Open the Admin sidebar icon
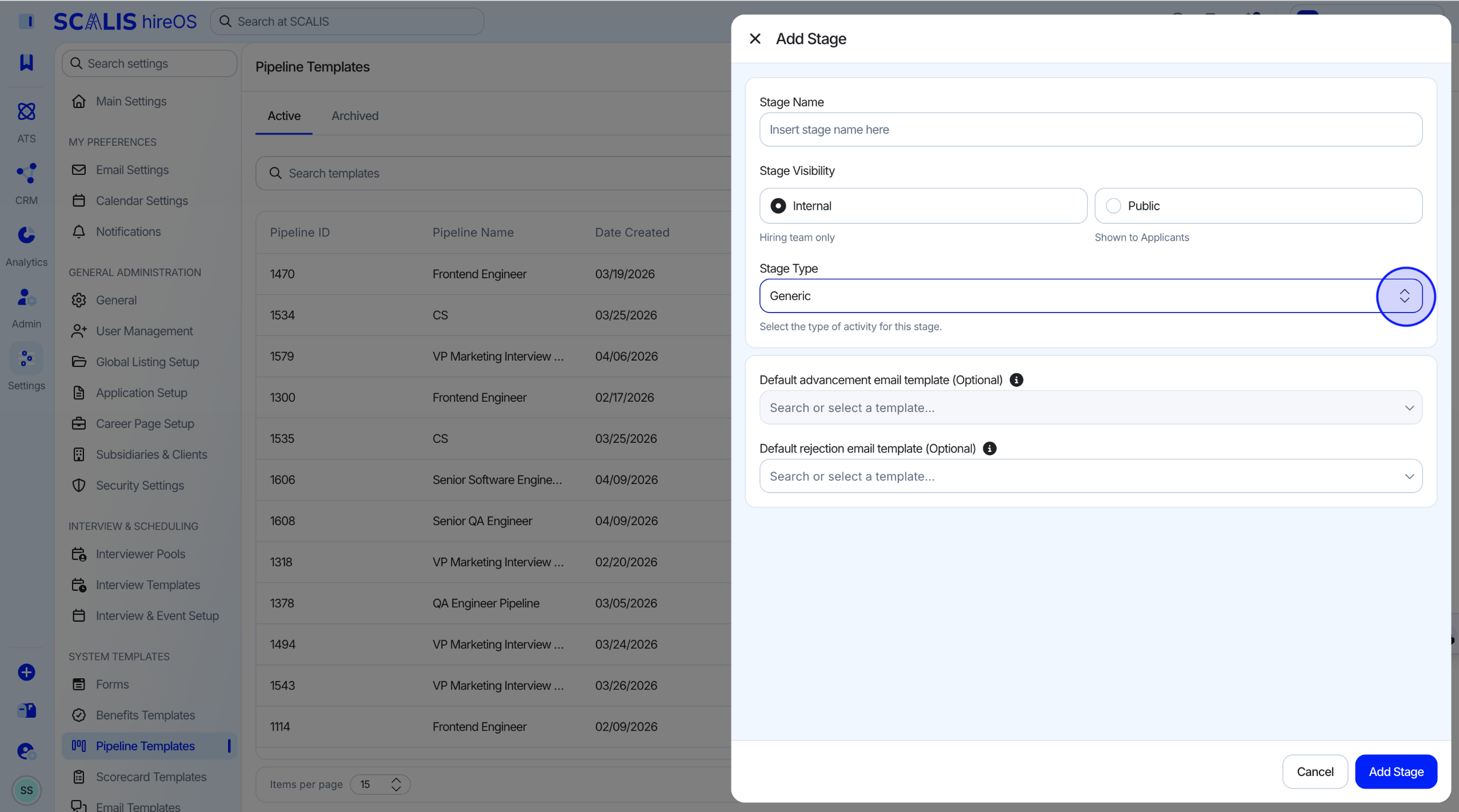Image resolution: width=1459 pixels, height=812 pixels. tap(26, 297)
